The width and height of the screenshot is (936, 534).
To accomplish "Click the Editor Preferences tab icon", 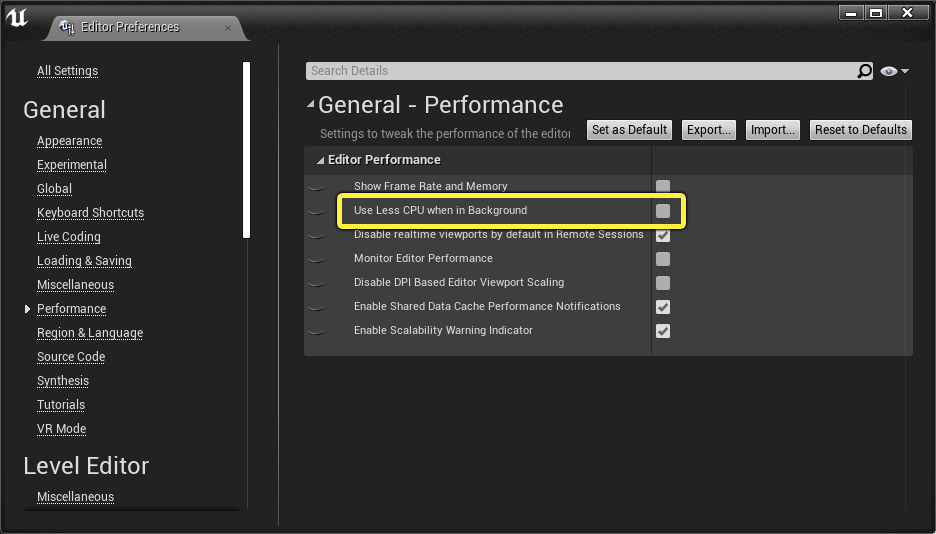I will click(x=68, y=27).
